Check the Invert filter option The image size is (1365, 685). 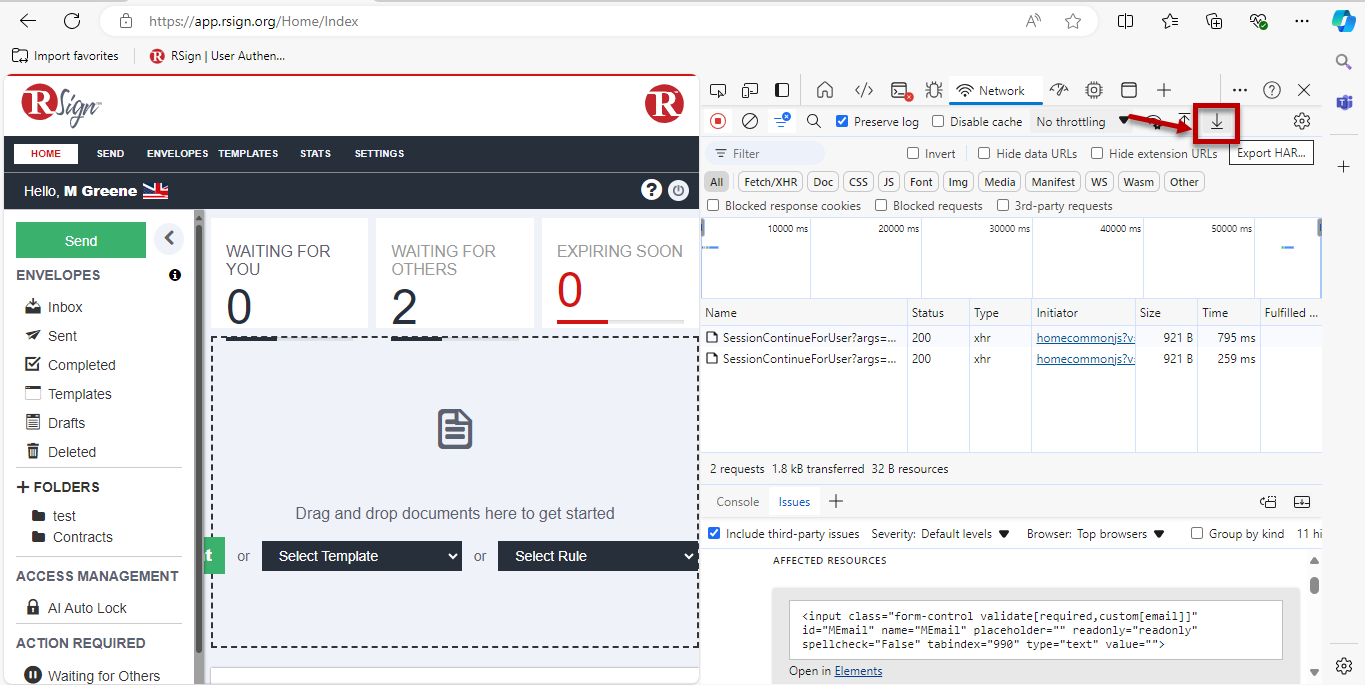click(x=913, y=153)
